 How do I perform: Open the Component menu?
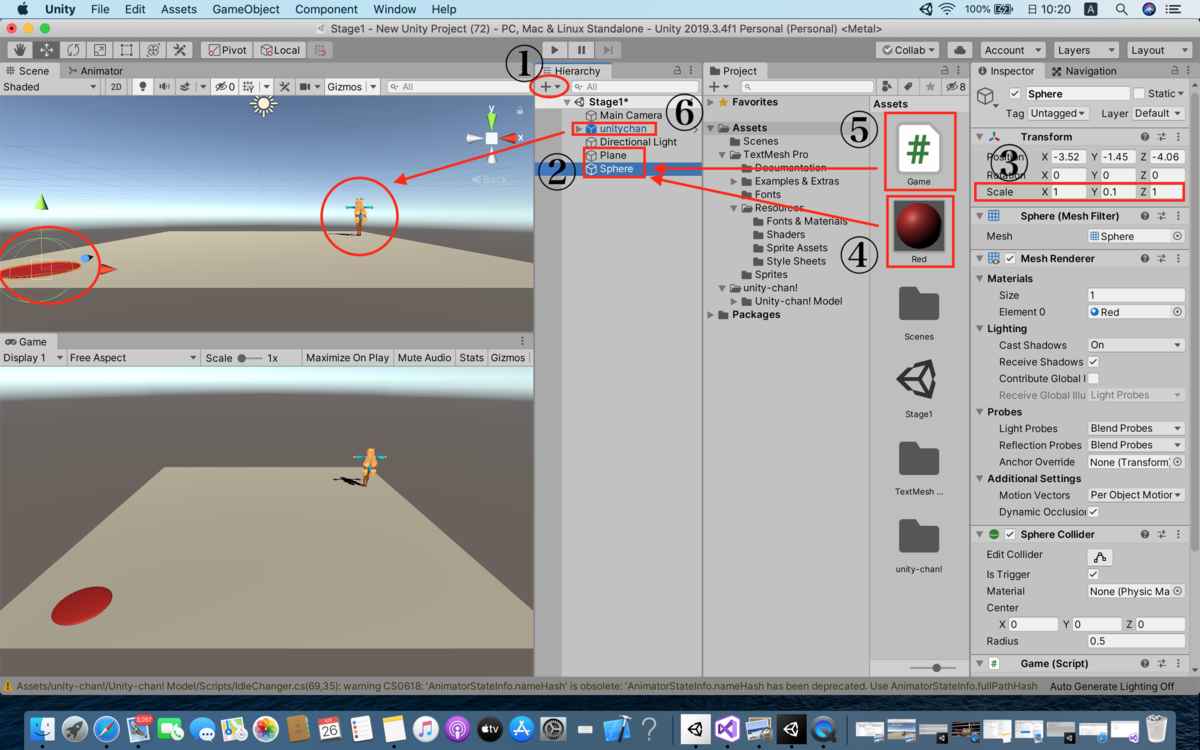pos(326,9)
